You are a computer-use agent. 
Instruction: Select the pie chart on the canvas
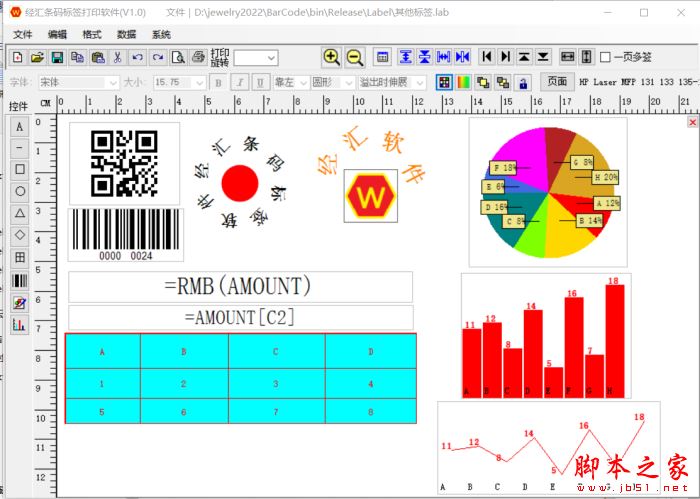tap(548, 192)
